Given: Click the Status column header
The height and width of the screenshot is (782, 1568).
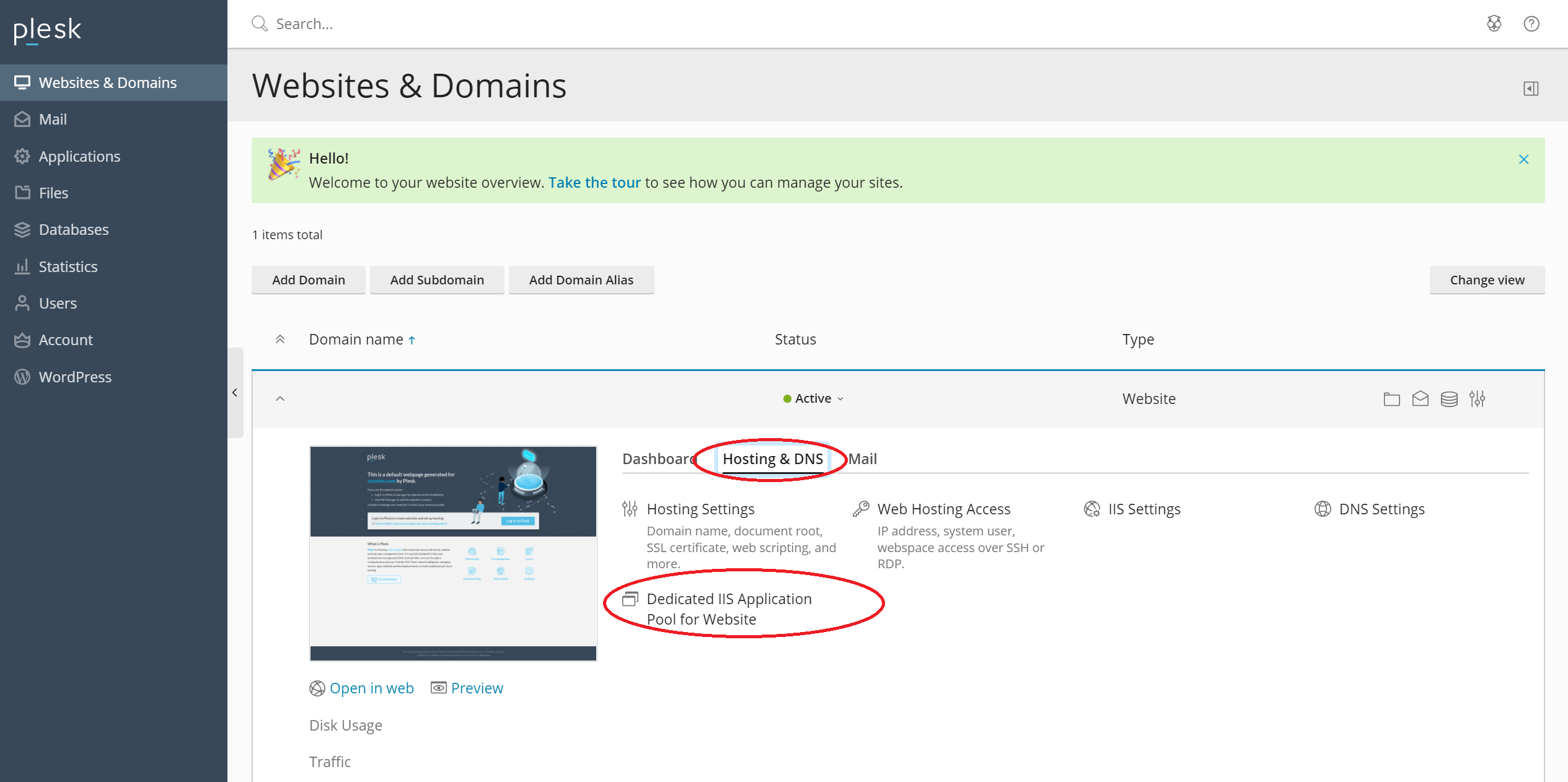Looking at the screenshot, I should pos(795,339).
